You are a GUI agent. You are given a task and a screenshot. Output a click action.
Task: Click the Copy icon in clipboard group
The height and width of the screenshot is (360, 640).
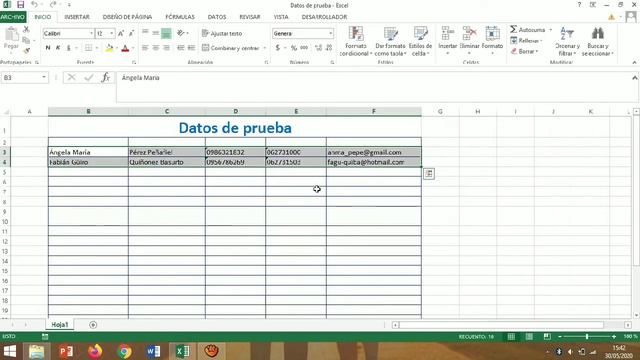click(26, 40)
